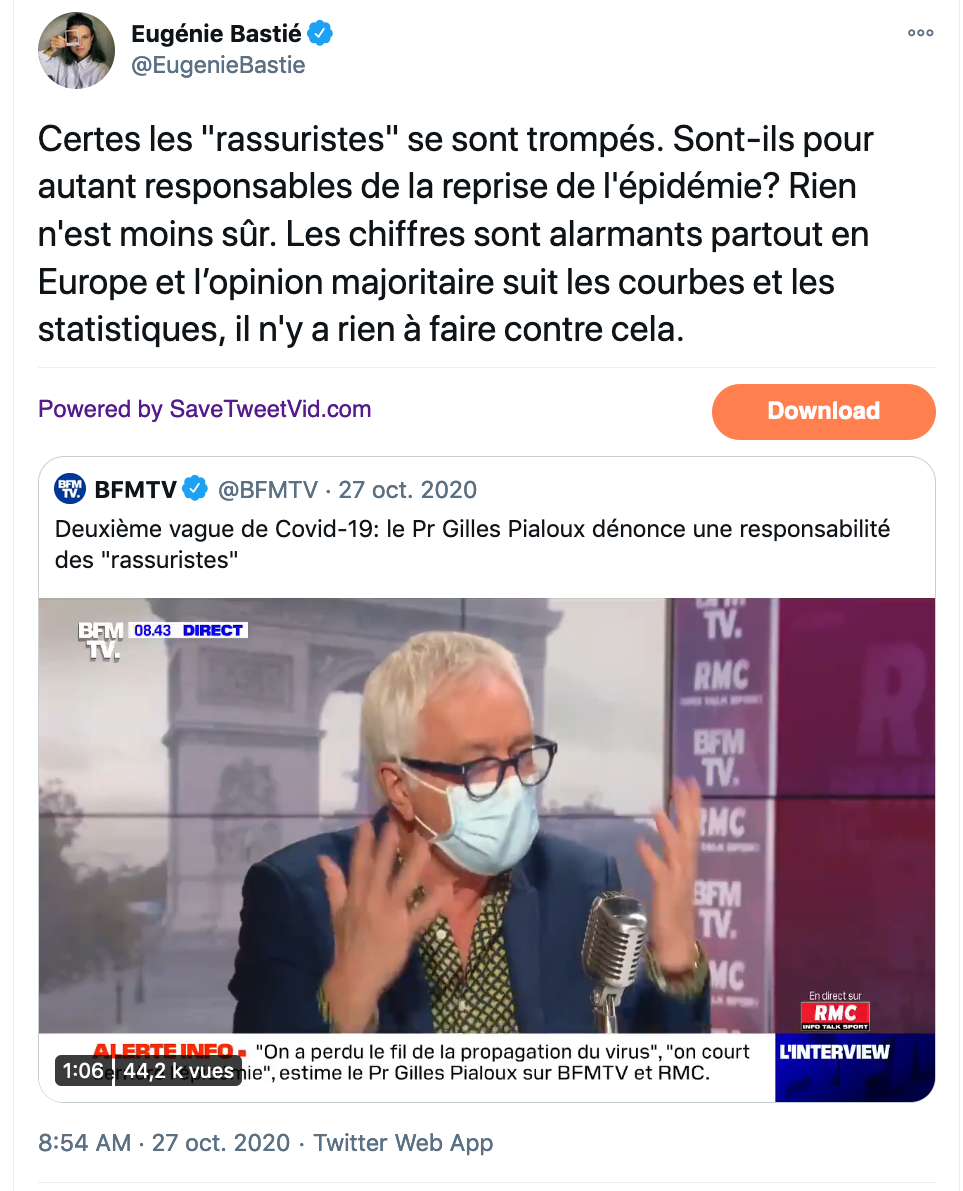Click the BFMTV round avatar logo
Viewport: 963px width, 1191px height.
(x=70, y=488)
